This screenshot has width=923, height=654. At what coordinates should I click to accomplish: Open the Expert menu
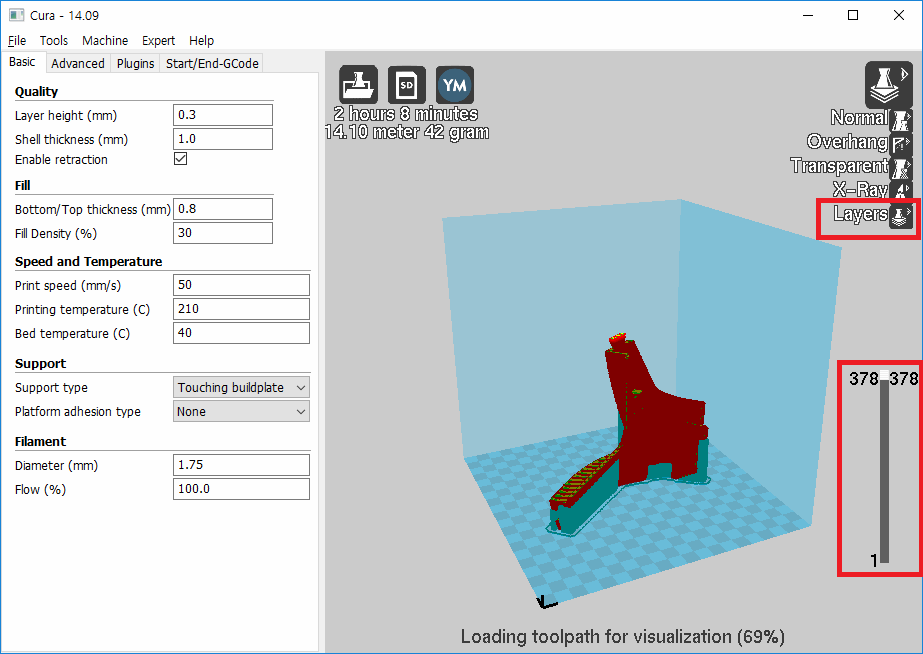(x=158, y=41)
